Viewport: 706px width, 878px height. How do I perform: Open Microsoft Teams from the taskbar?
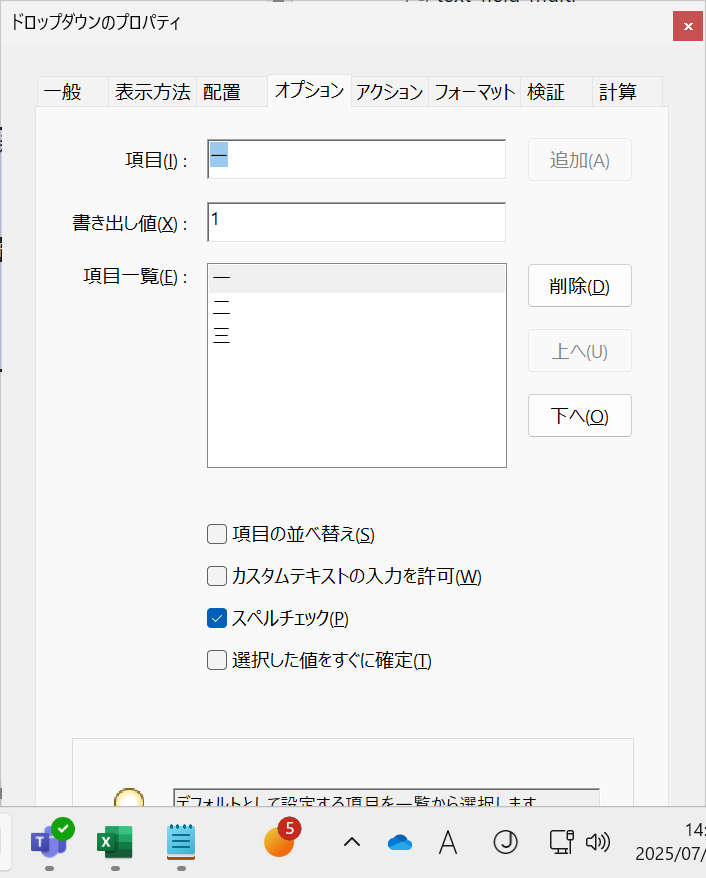click(50, 841)
